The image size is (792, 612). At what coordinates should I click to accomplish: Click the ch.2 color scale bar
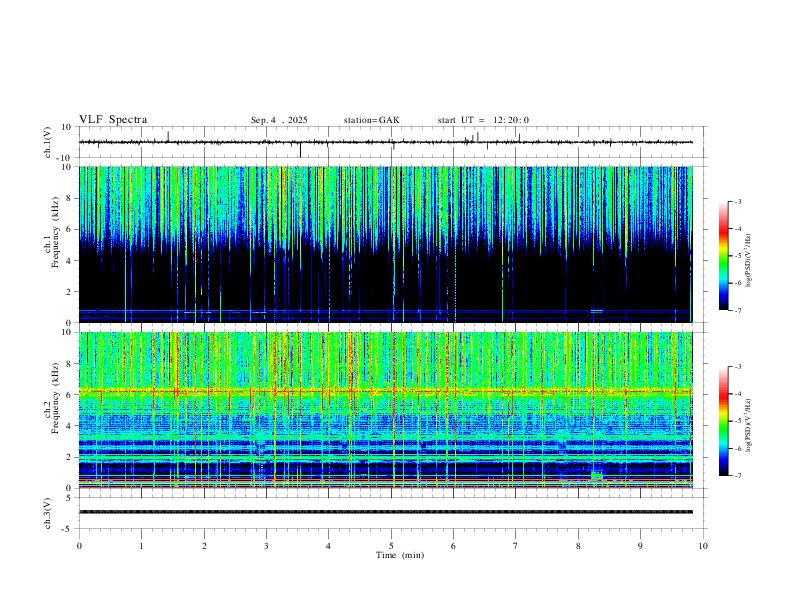point(723,421)
